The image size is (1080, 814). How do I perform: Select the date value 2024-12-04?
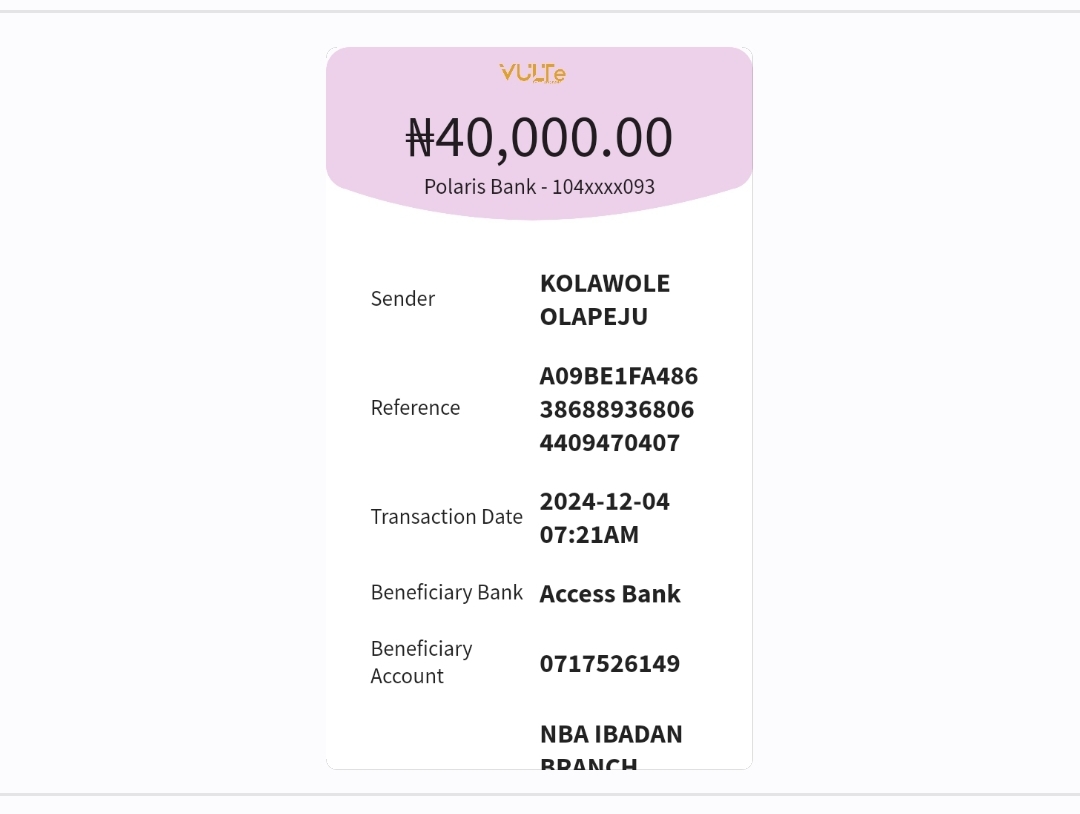pos(604,501)
